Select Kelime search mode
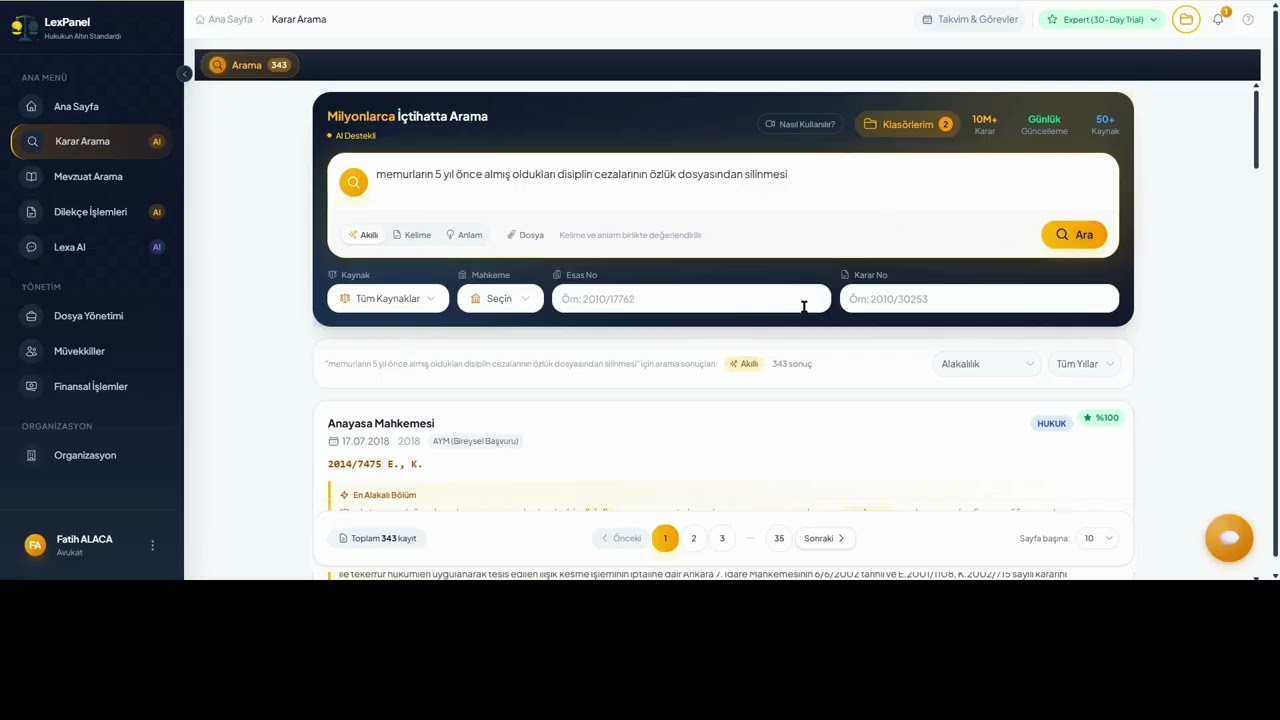Image resolution: width=1280 pixels, height=720 pixels. pos(412,235)
